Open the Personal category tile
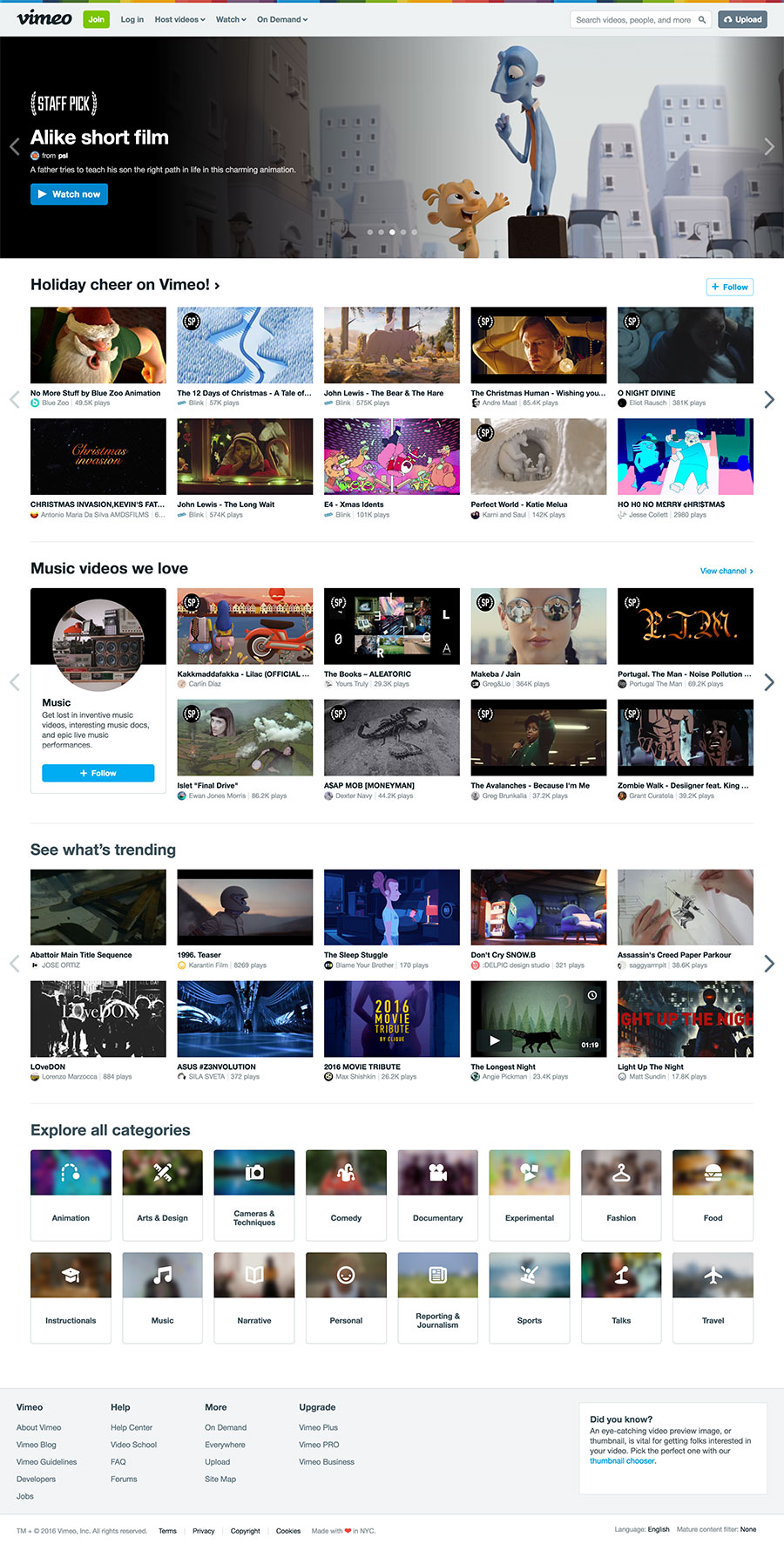The image size is (784, 1544). tap(346, 1297)
